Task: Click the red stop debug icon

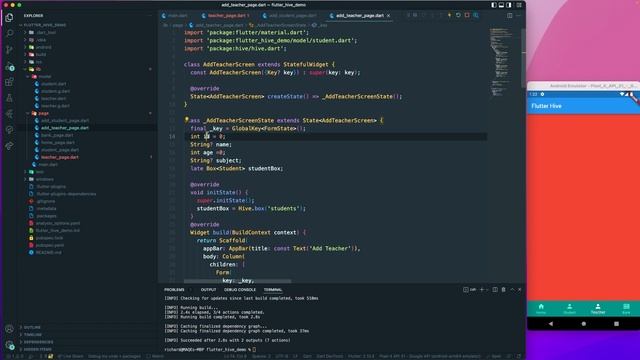Action: (467, 16)
